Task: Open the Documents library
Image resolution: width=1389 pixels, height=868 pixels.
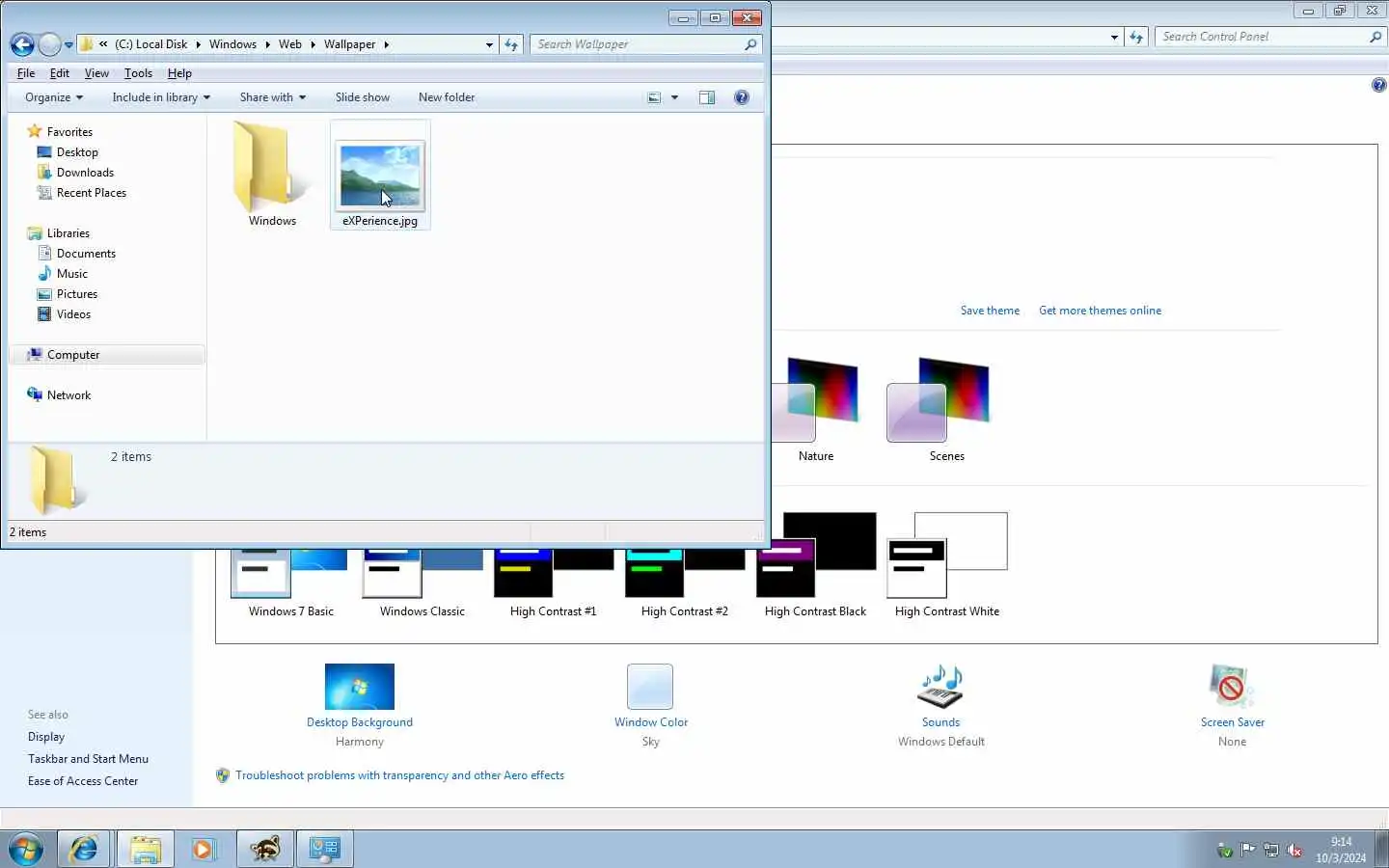Action: click(x=86, y=254)
